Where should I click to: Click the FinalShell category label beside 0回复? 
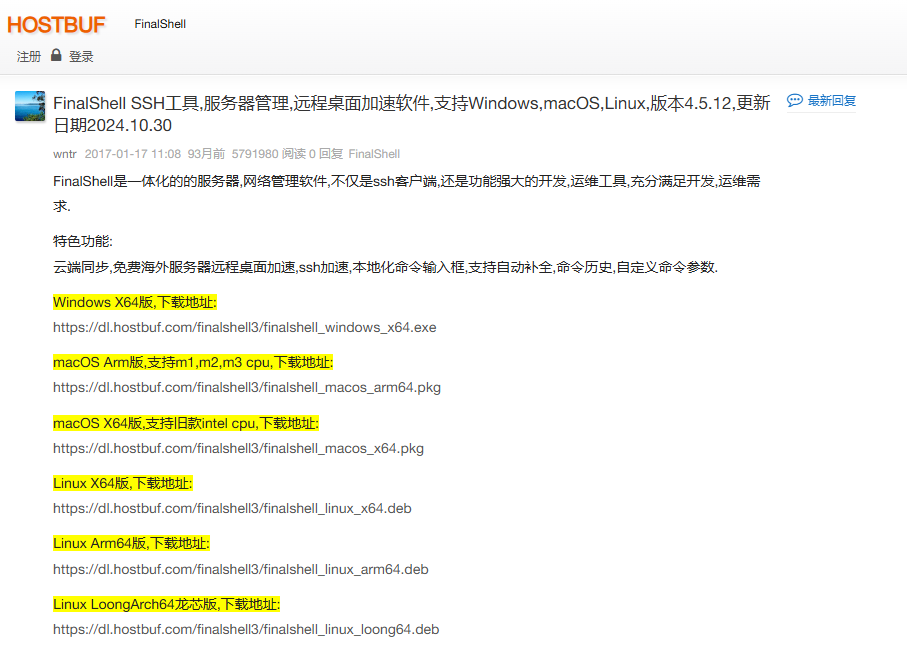(x=373, y=153)
